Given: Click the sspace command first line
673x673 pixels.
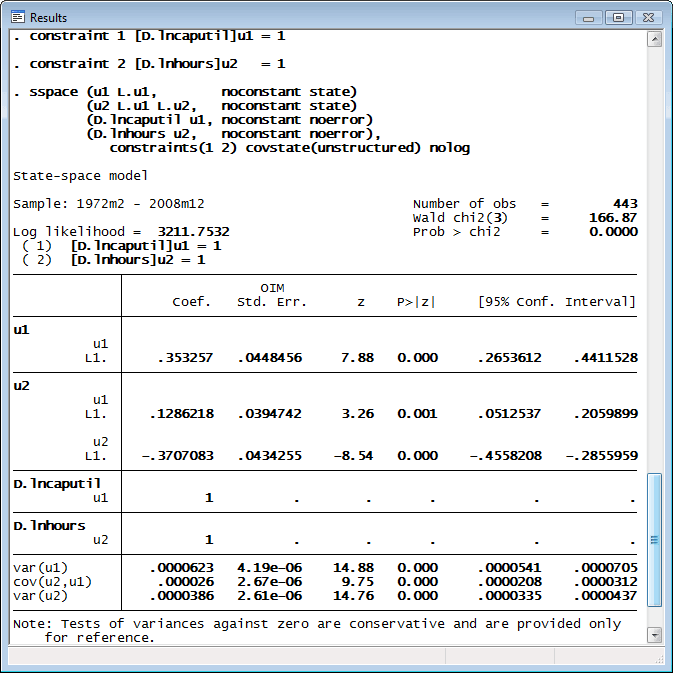Looking at the screenshot, I should (x=185, y=92).
